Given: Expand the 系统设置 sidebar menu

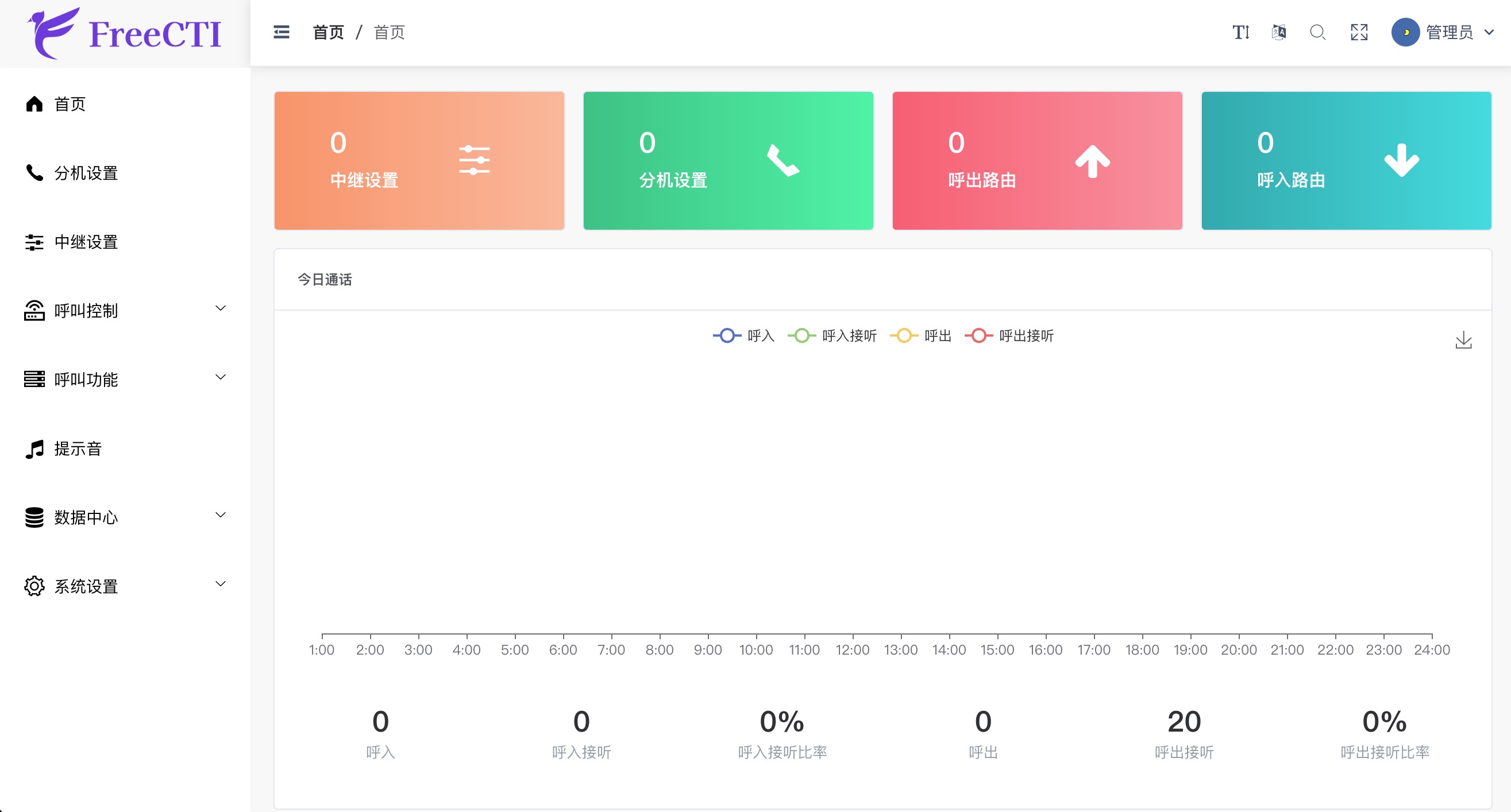Looking at the screenshot, I should [x=86, y=586].
